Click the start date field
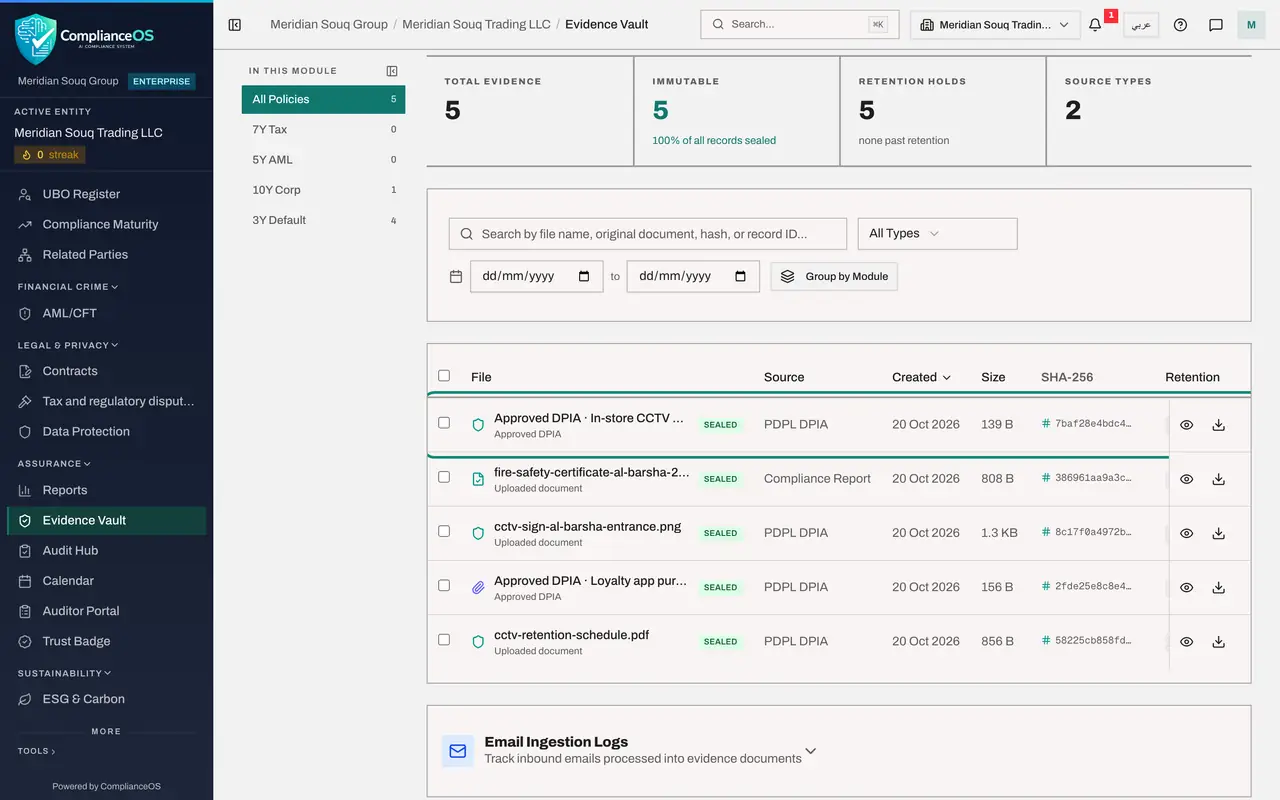Viewport: 1280px width, 800px height. click(x=537, y=276)
